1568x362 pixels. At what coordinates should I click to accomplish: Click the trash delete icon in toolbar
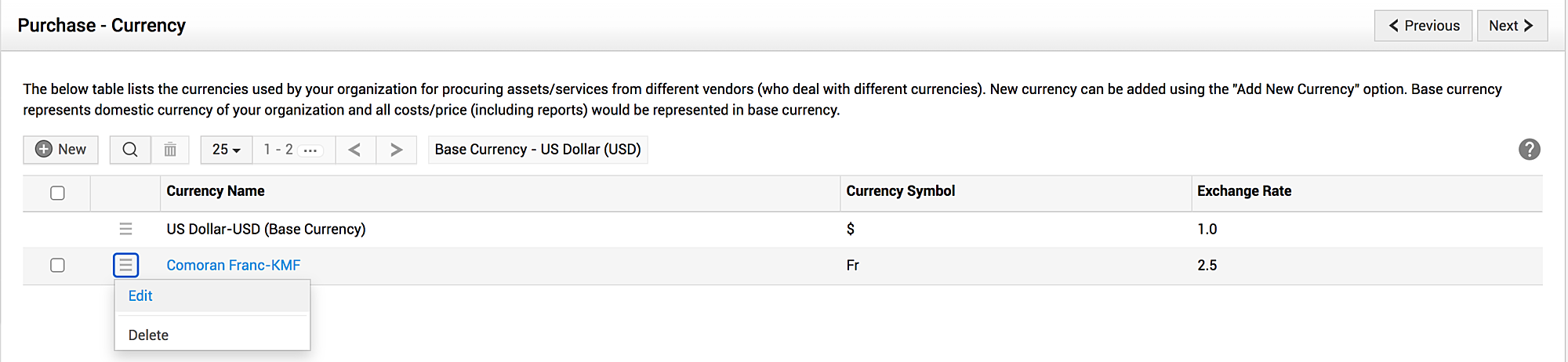click(170, 150)
